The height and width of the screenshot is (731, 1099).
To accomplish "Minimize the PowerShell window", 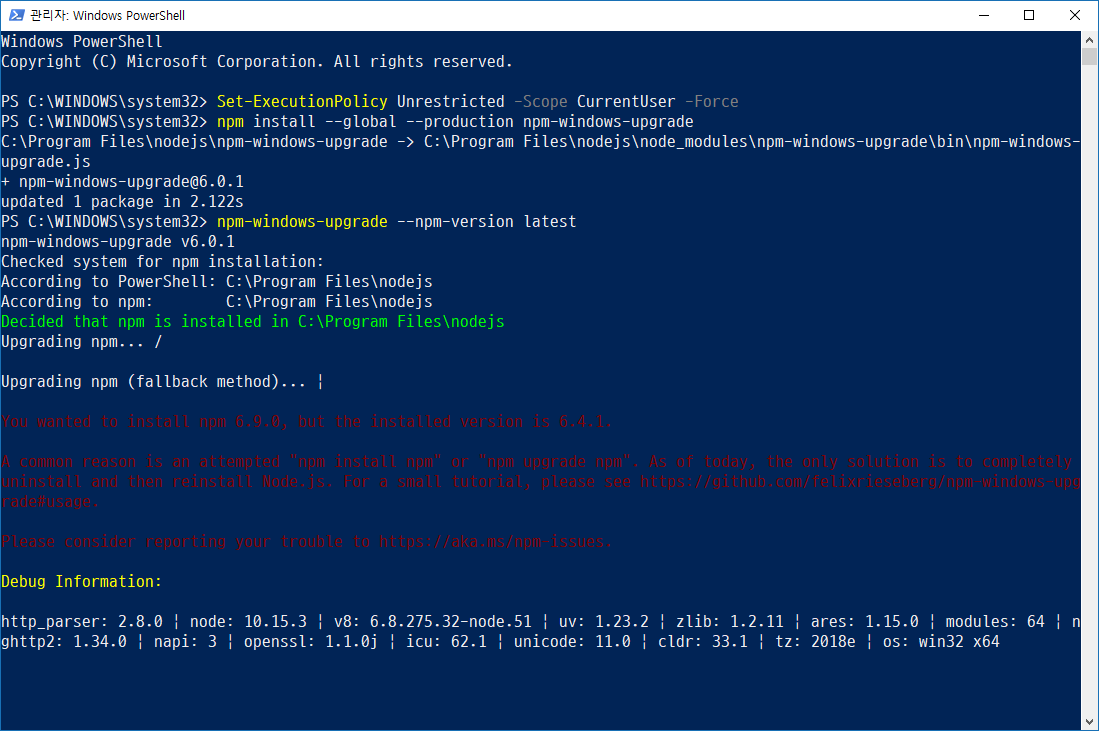I will pos(984,15).
